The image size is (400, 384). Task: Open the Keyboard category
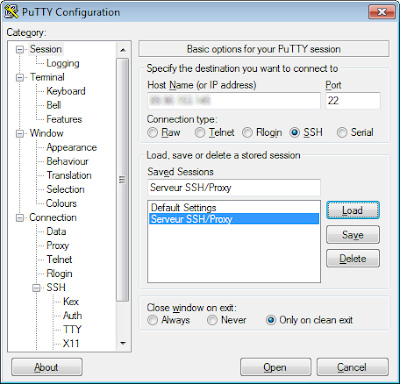click(66, 91)
